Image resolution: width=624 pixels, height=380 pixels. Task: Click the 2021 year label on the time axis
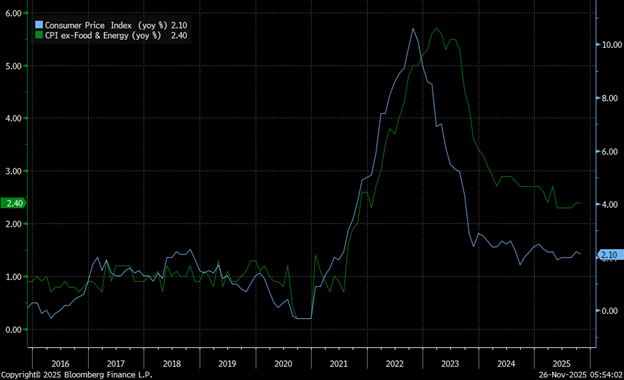point(339,364)
